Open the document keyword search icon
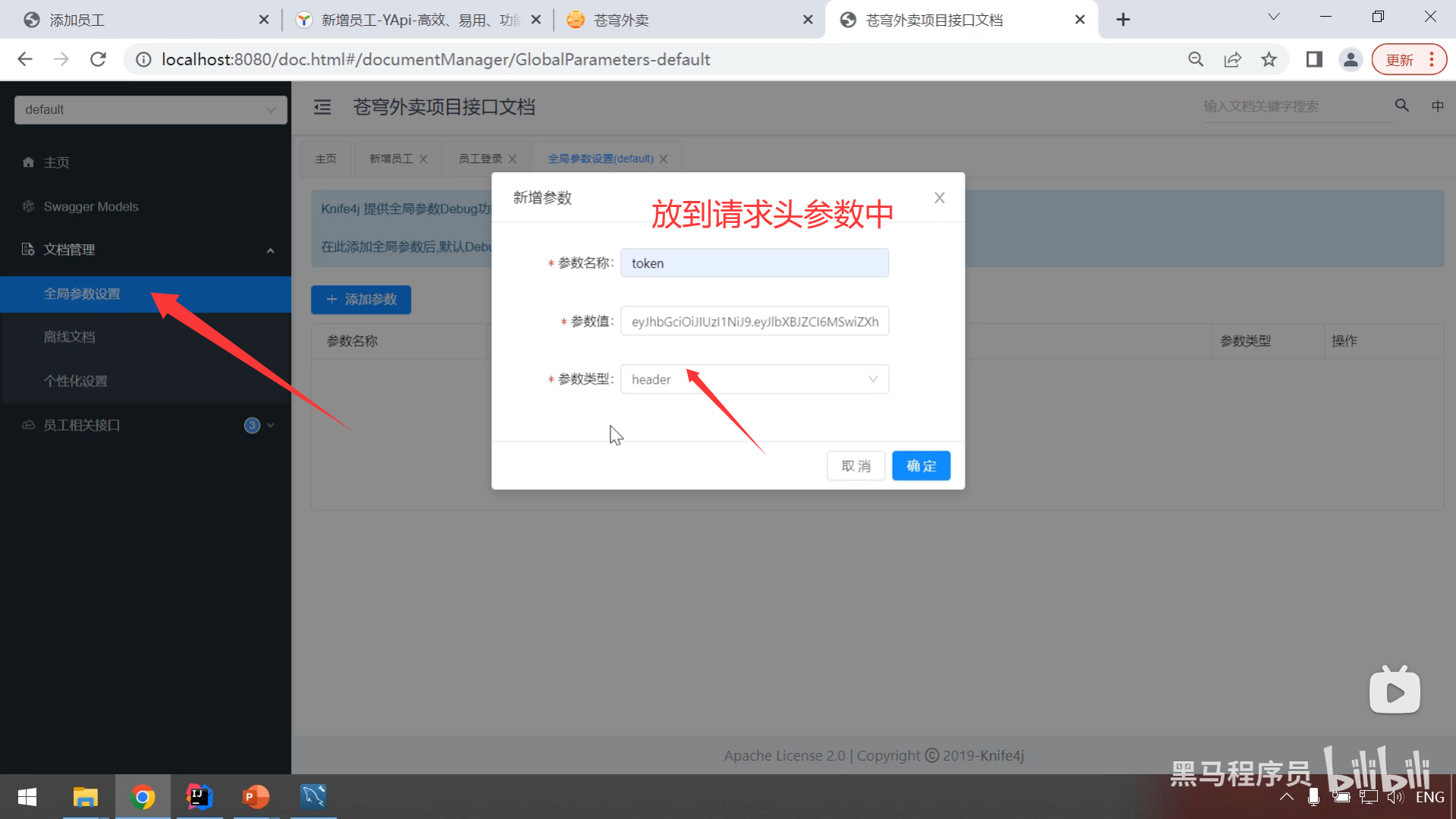This screenshot has height=819, width=1456. (x=1401, y=105)
